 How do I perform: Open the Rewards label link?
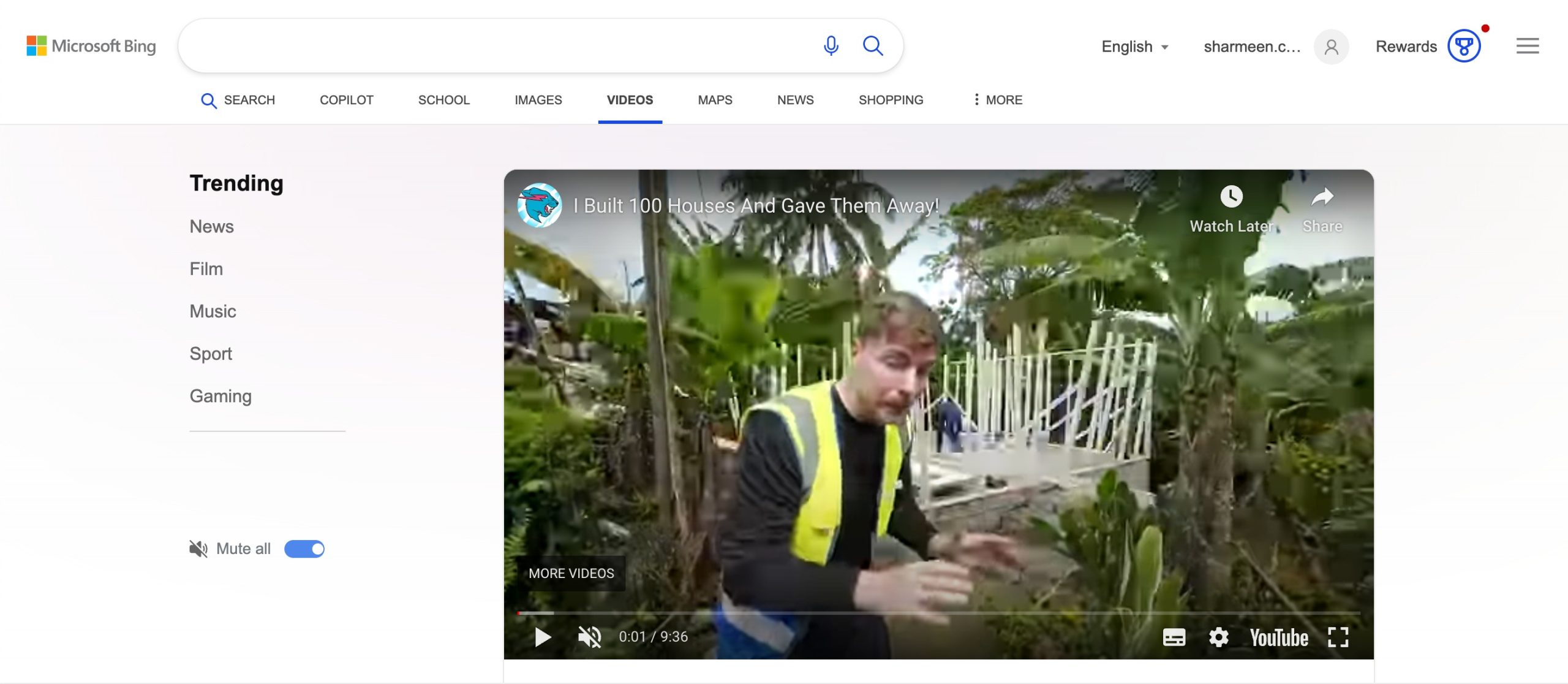(x=1406, y=47)
